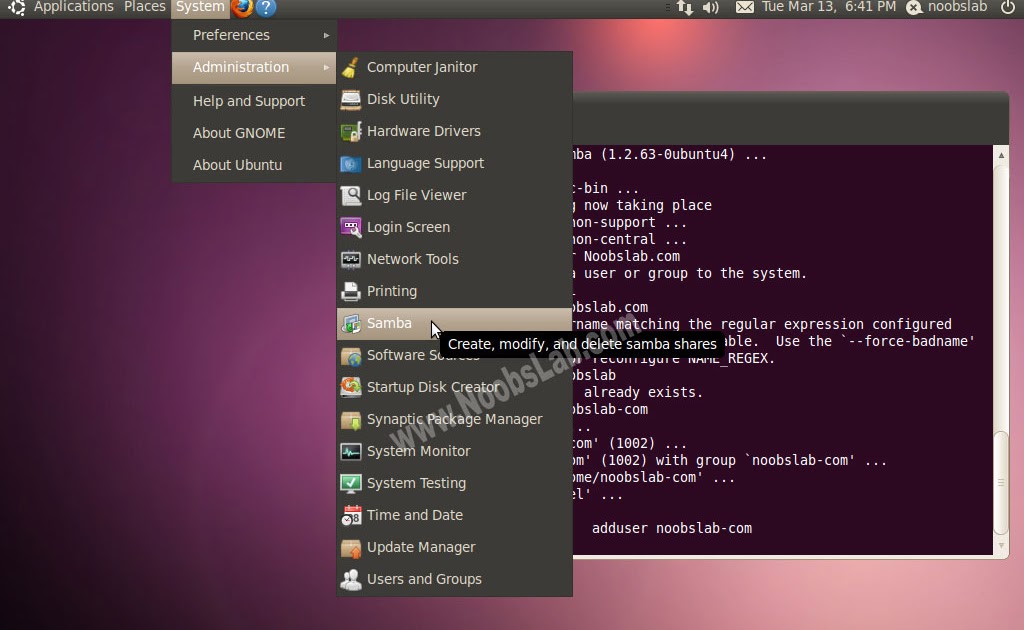This screenshot has height=630, width=1024.
Task: Click terminal scrollbar up arrow
Action: (x=1001, y=155)
